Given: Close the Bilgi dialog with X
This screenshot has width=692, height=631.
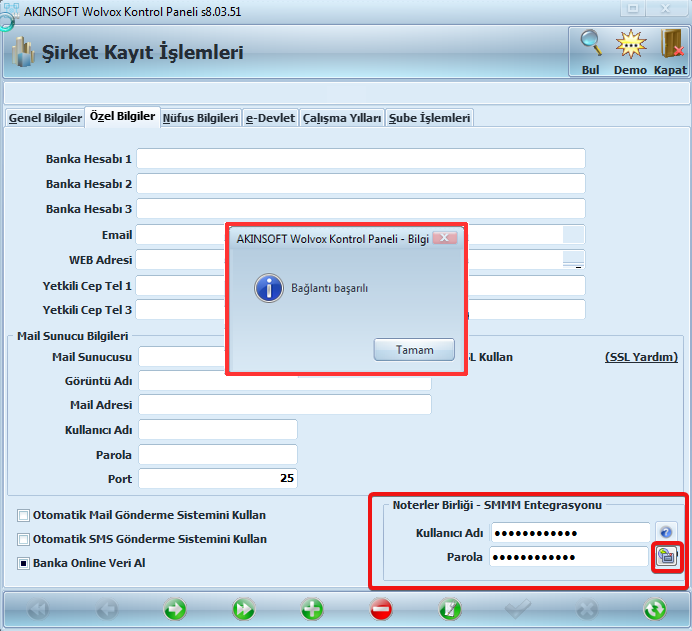Looking at the screenshot, I should click(x=445, y=238).
